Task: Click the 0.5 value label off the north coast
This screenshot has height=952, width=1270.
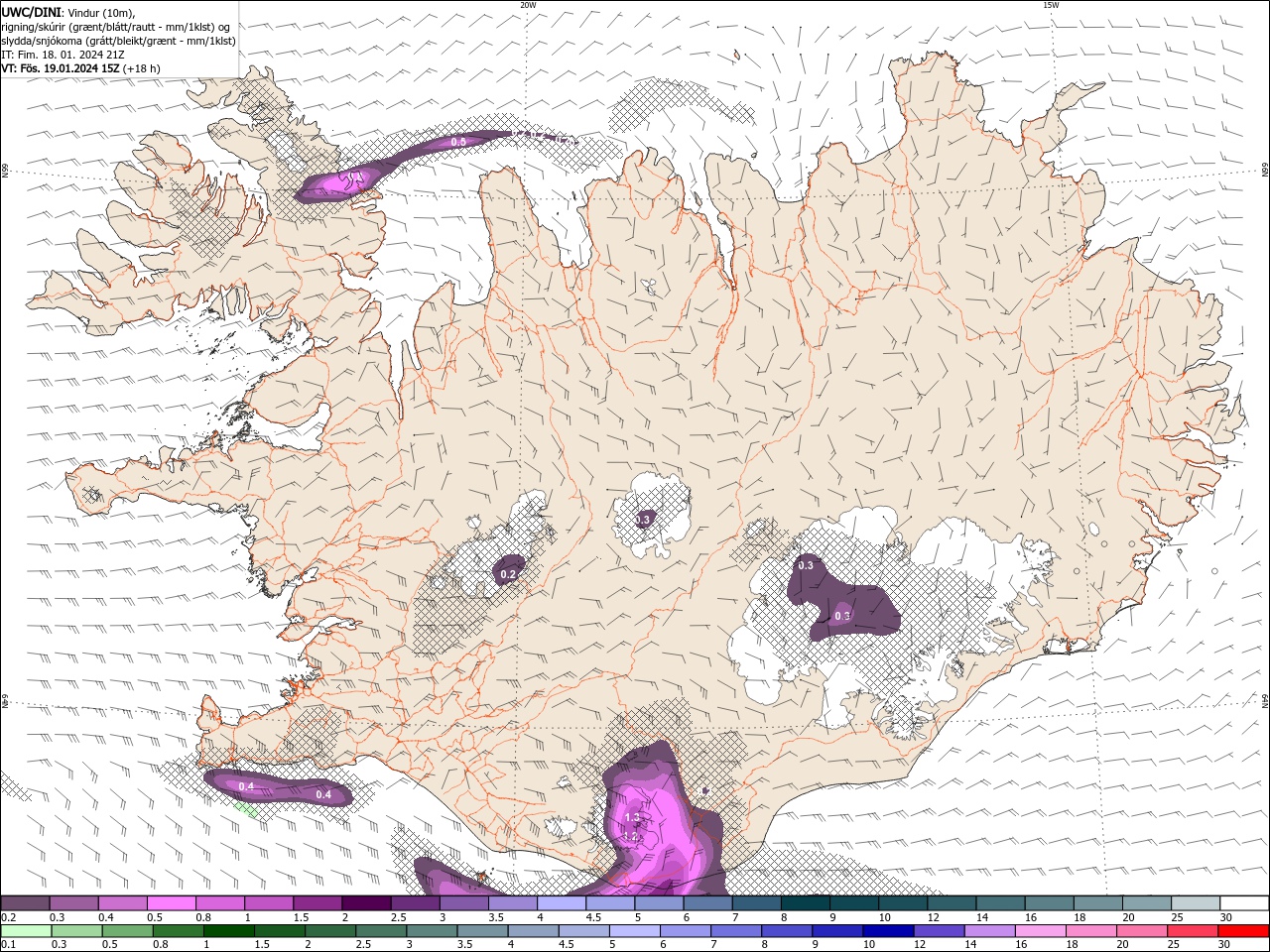Action: pos(458,142)
